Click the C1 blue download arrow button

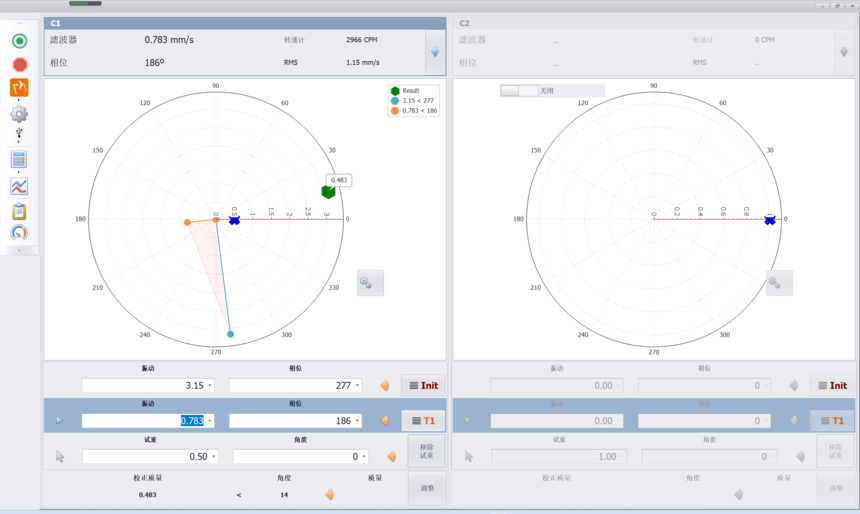tap(435, 52)
